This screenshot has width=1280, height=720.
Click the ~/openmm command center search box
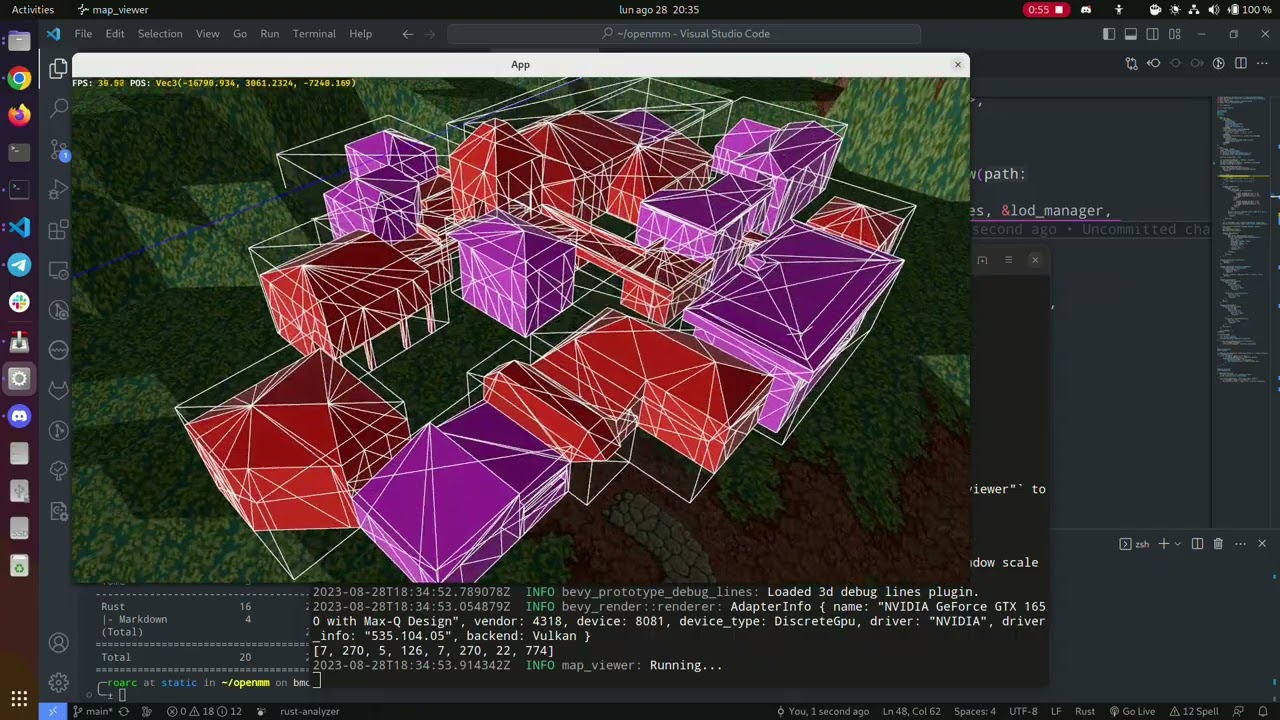tap(684, 34)
